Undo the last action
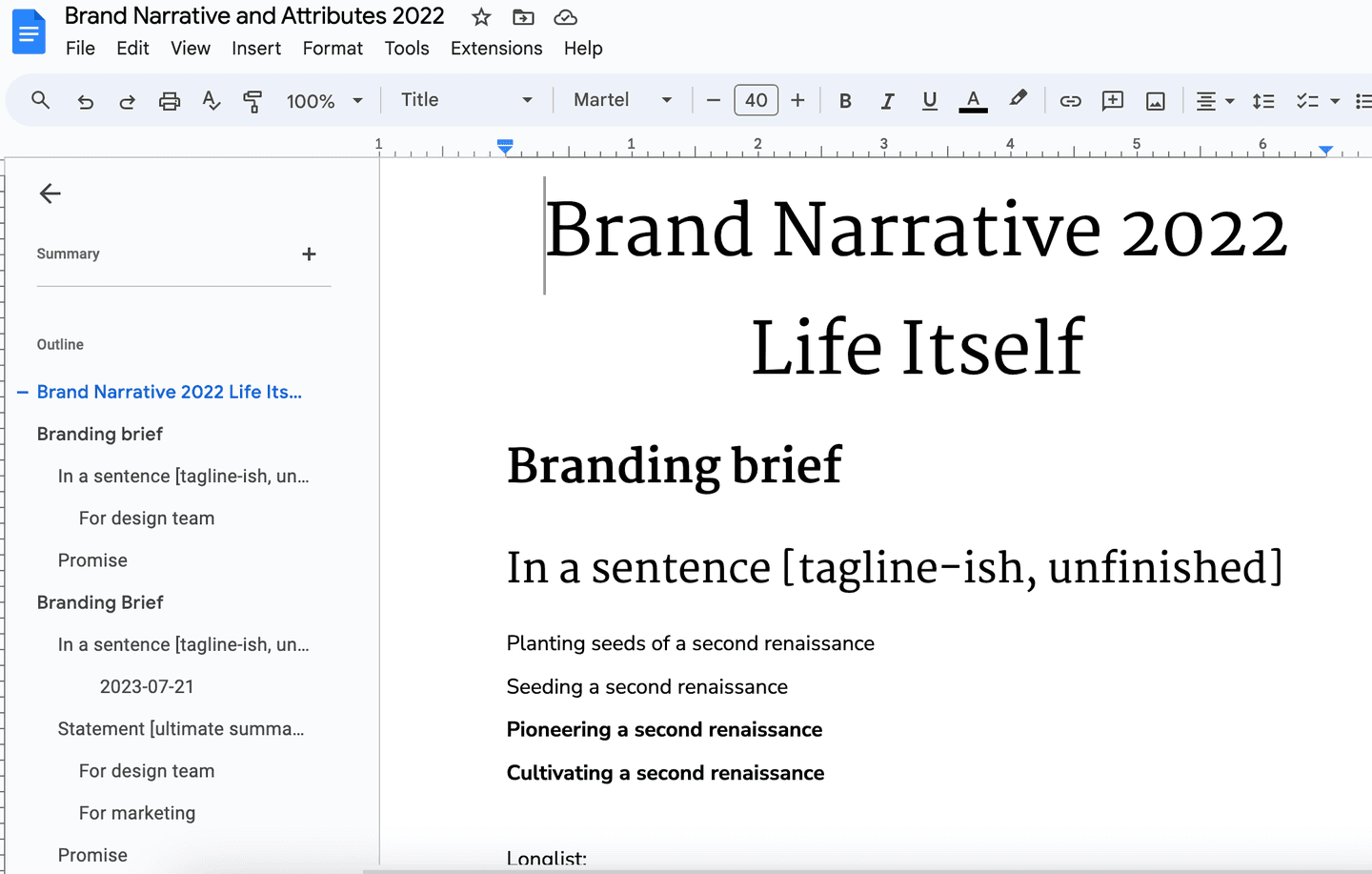 85,100
